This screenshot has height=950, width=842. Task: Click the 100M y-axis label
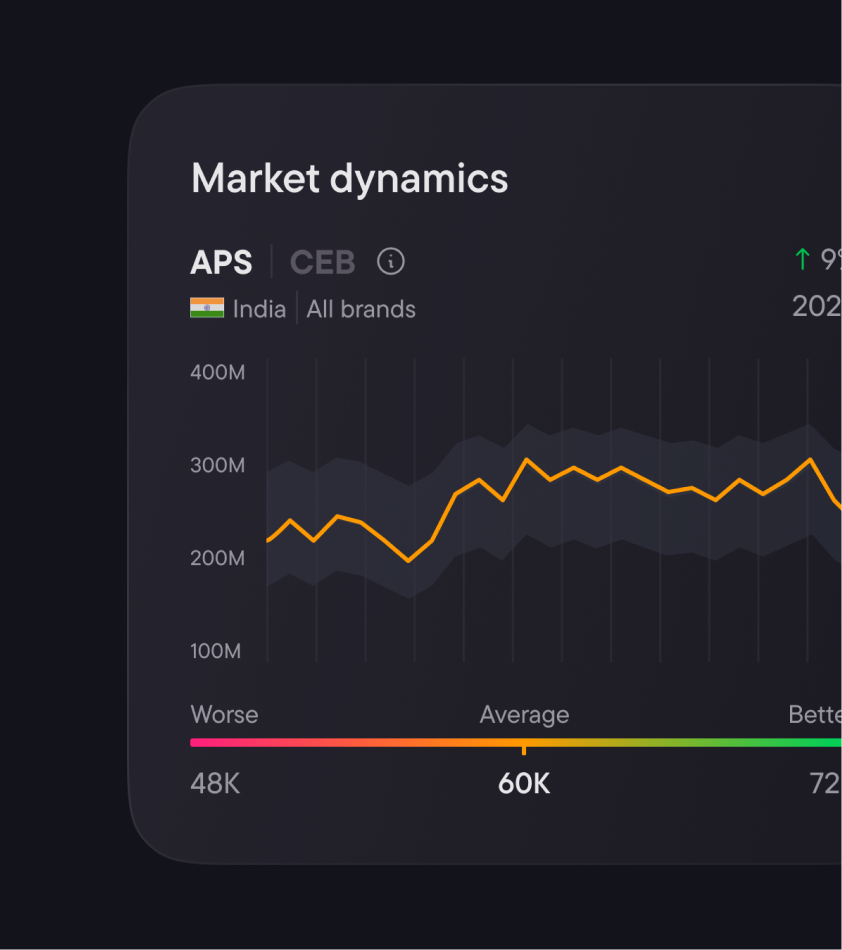pos(217,651)
